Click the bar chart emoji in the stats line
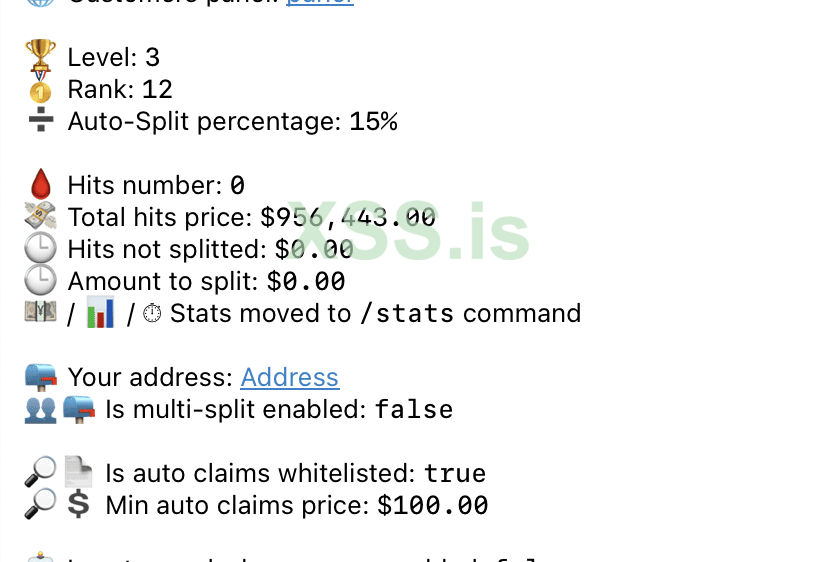 click(x=101, y=313)
